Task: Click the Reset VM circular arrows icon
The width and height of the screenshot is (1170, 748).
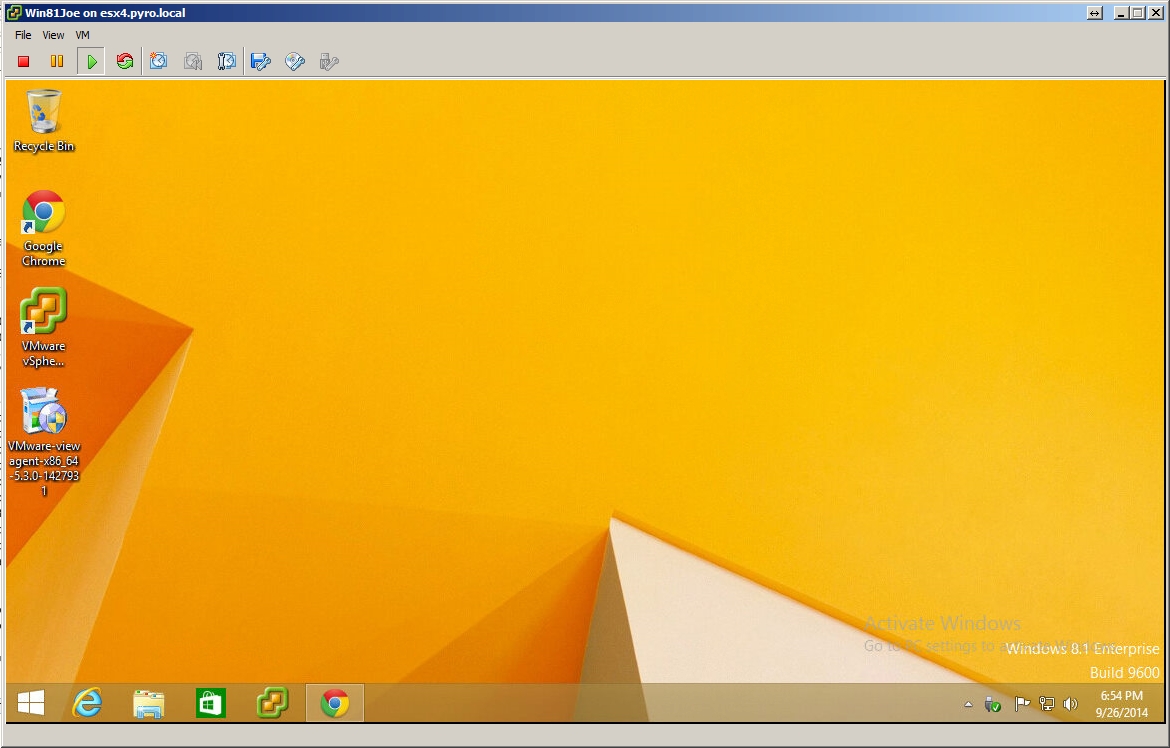Action: [125, 62]
